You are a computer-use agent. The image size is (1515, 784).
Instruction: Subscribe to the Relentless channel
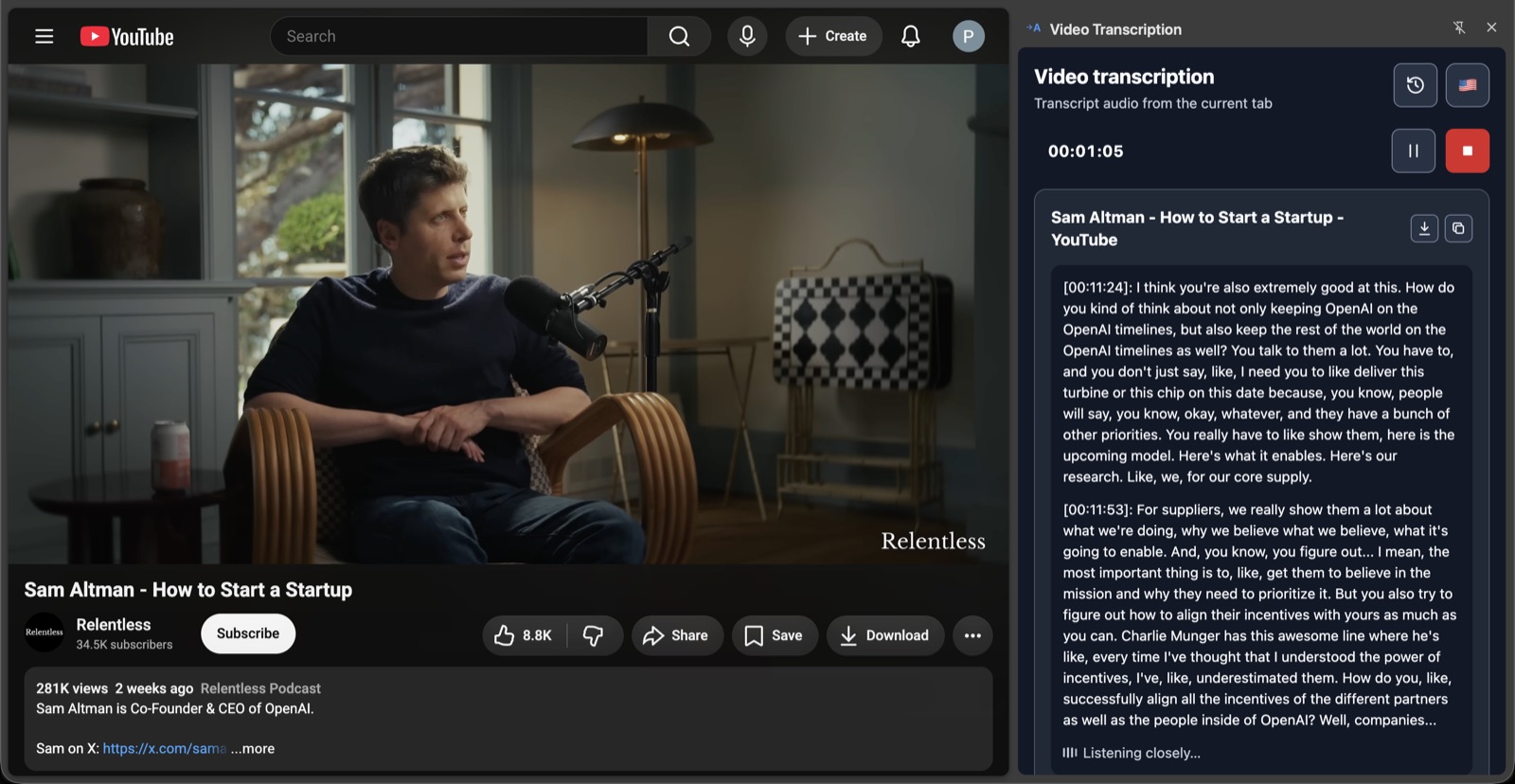pyautogui.click(x=248, y=633)
